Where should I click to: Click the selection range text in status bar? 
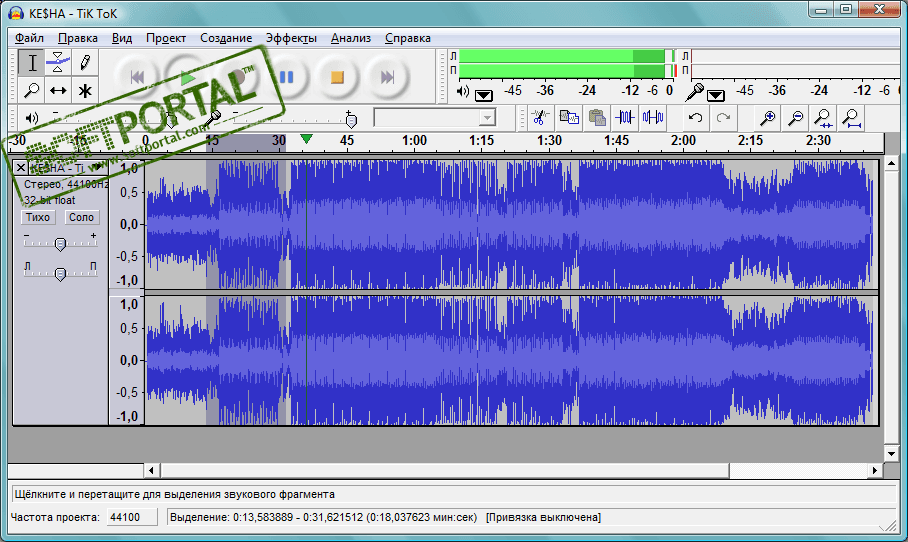coord(323,517)
